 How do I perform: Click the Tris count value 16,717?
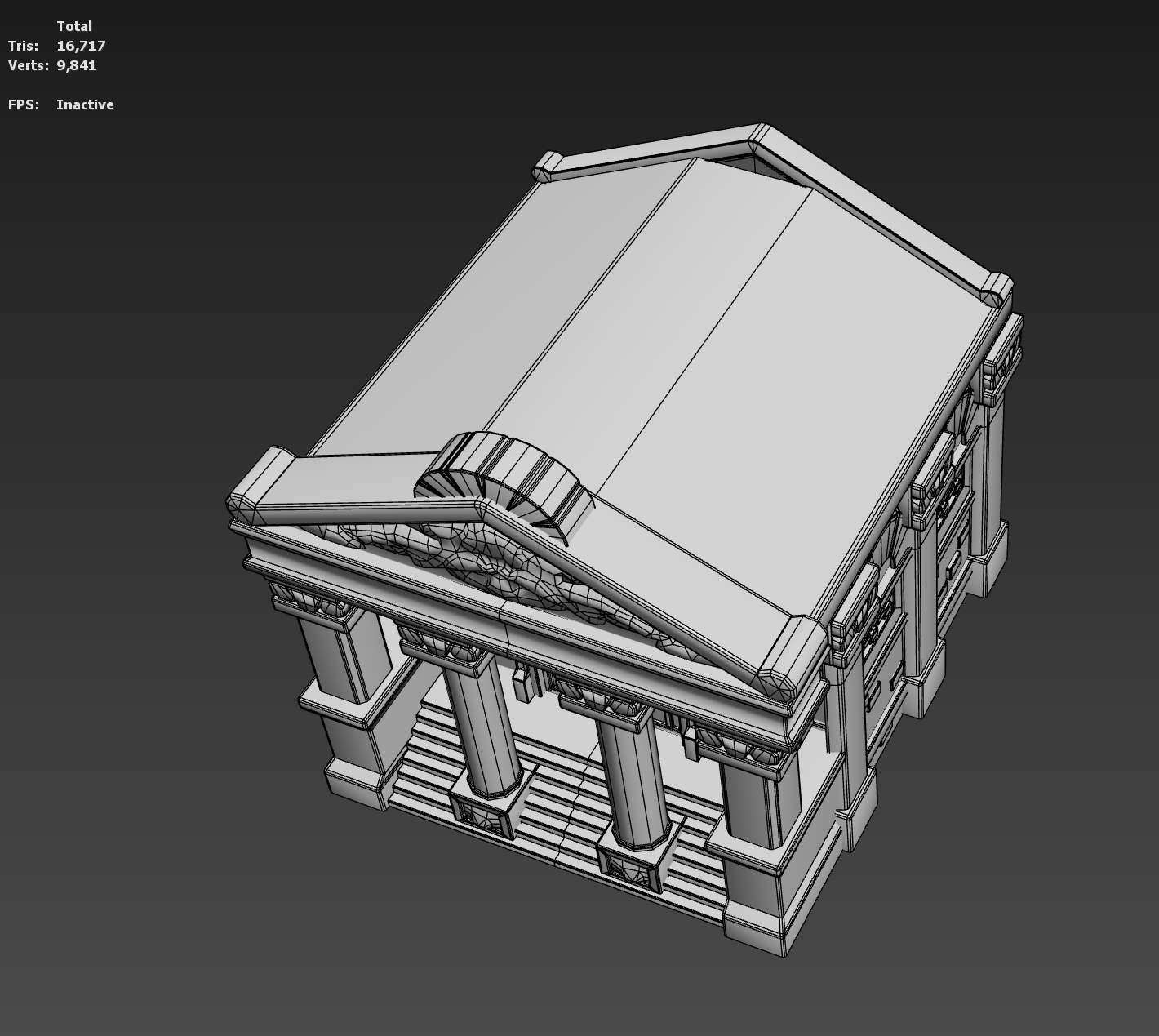coord(81,46)
